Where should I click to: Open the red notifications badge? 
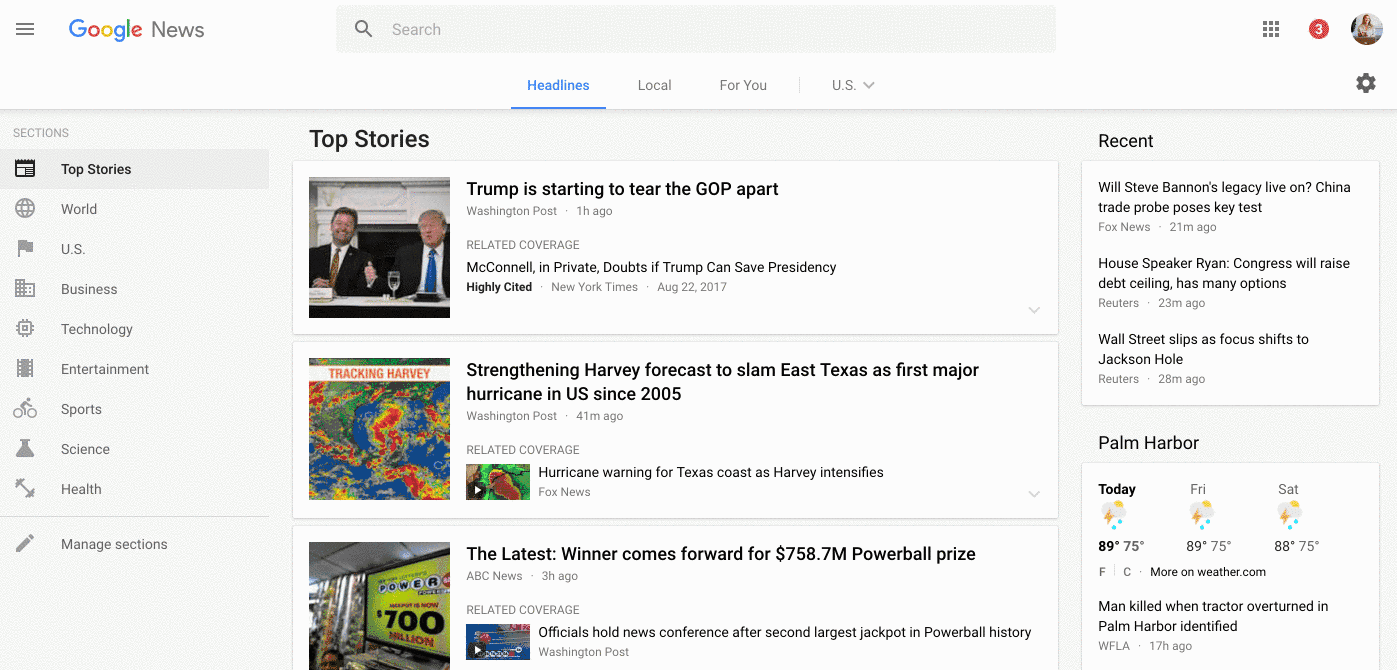click(1318, 30)
